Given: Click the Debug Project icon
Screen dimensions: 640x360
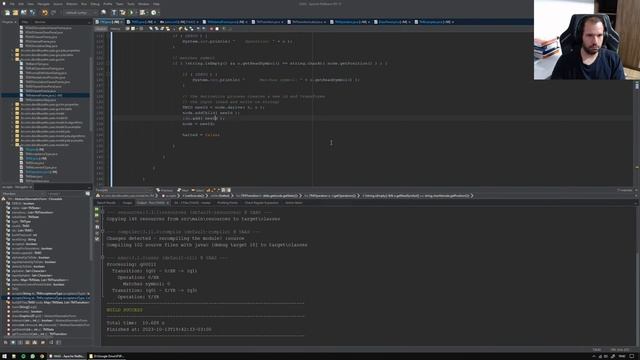Looking at the screenshot, I should point(142,13).
